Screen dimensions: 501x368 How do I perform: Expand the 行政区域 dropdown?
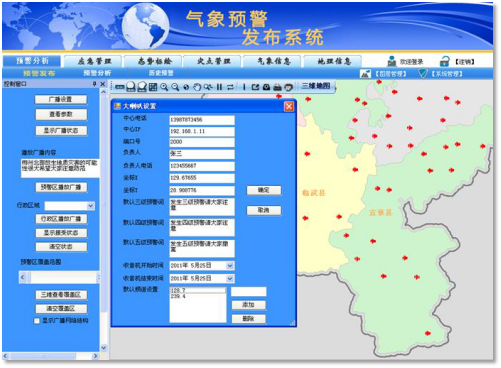point(91,206)
